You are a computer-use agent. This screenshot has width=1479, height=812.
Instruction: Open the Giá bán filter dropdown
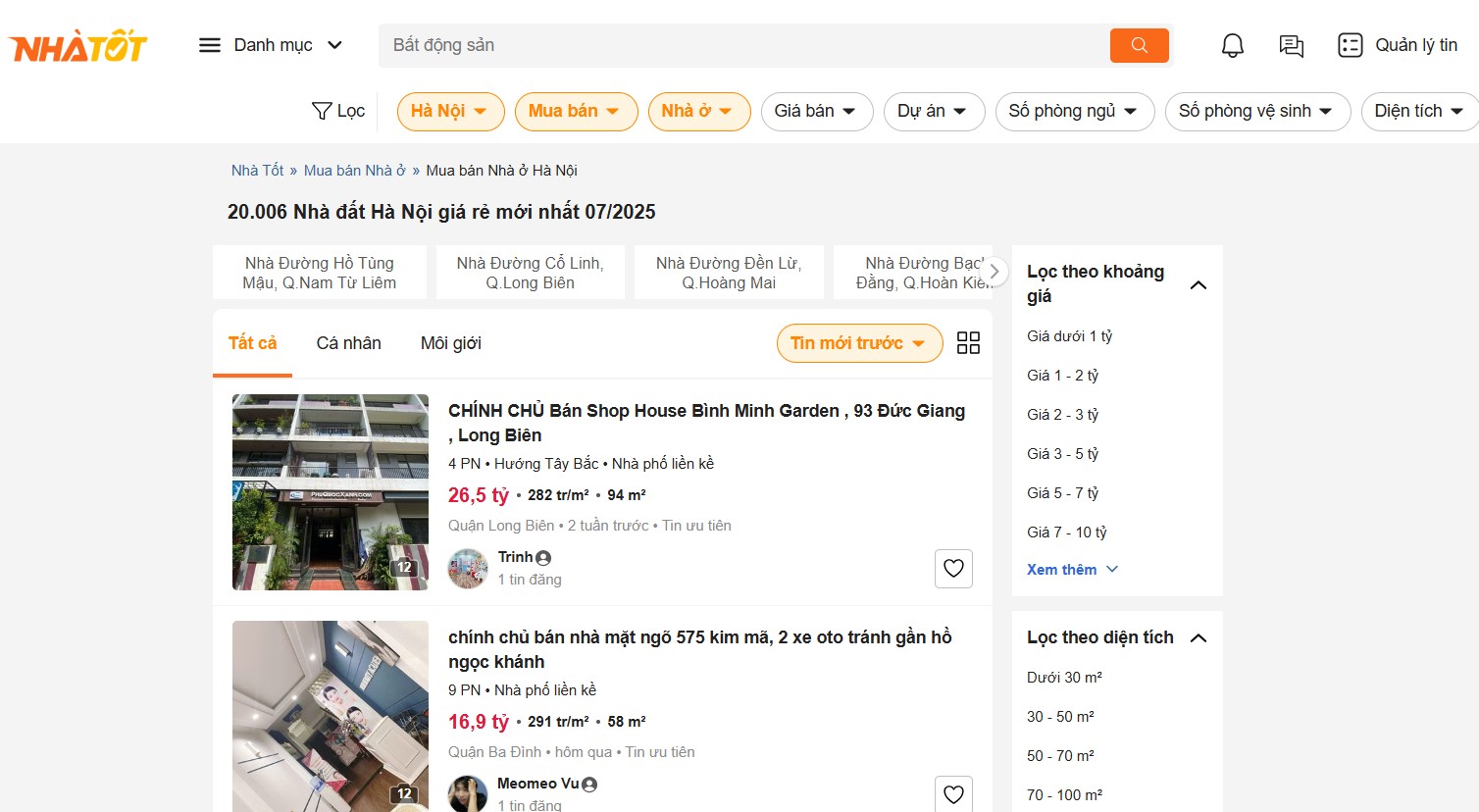pyautogui.click(x=817, y=111)
